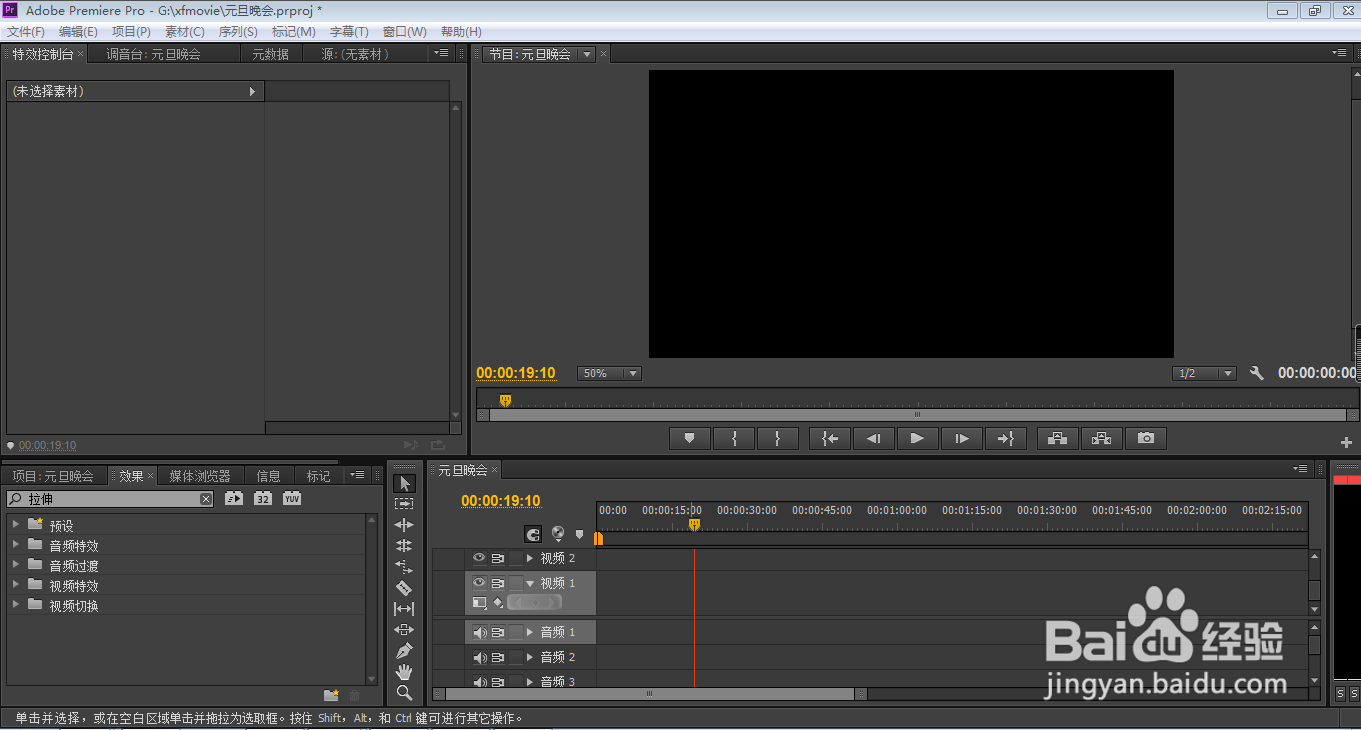1361x730 pixels.
Task: Click timeline playhead marker on ruler
Action: (694, 524)
